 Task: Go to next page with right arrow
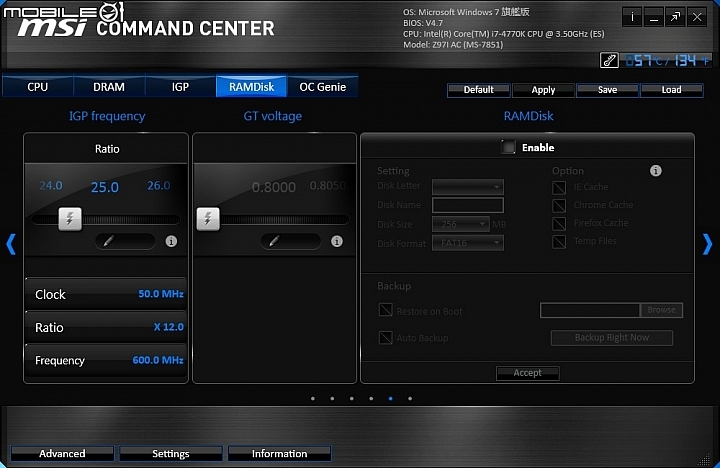click(708, 244)
